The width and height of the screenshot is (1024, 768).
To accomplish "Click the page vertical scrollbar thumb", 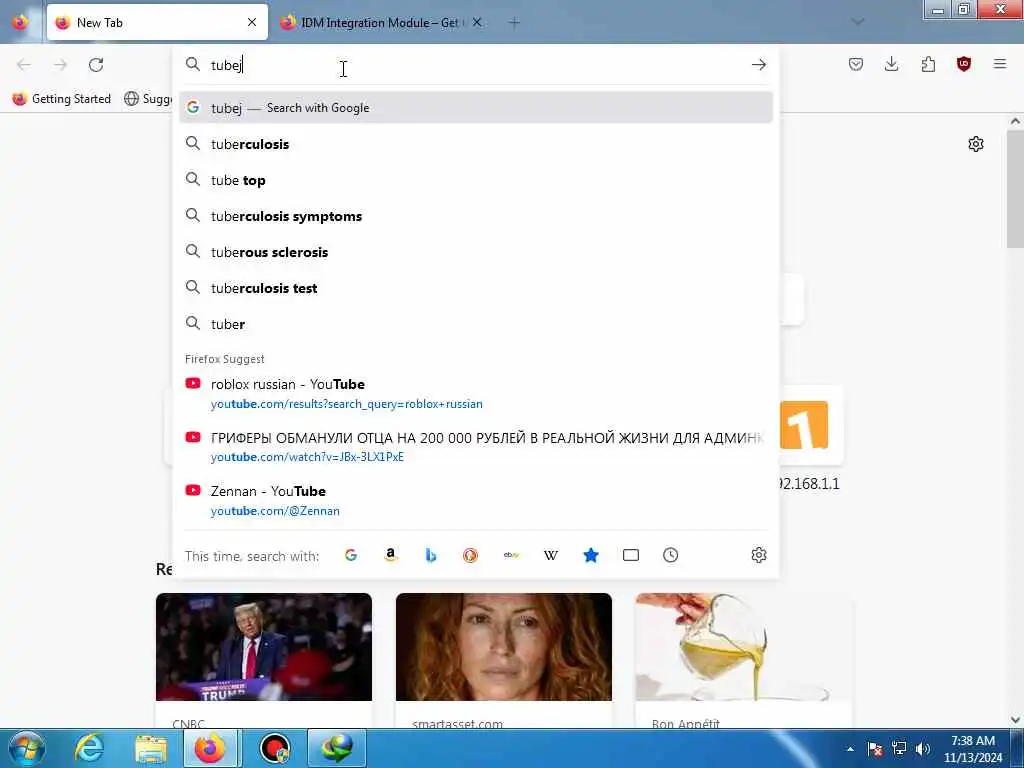I will 1015,189.
